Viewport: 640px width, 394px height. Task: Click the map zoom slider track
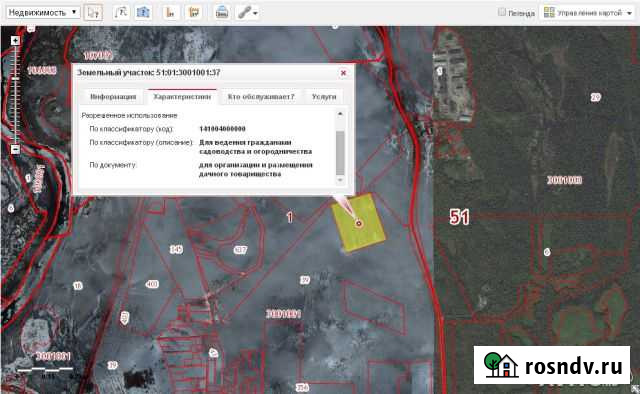pos(15,95)
